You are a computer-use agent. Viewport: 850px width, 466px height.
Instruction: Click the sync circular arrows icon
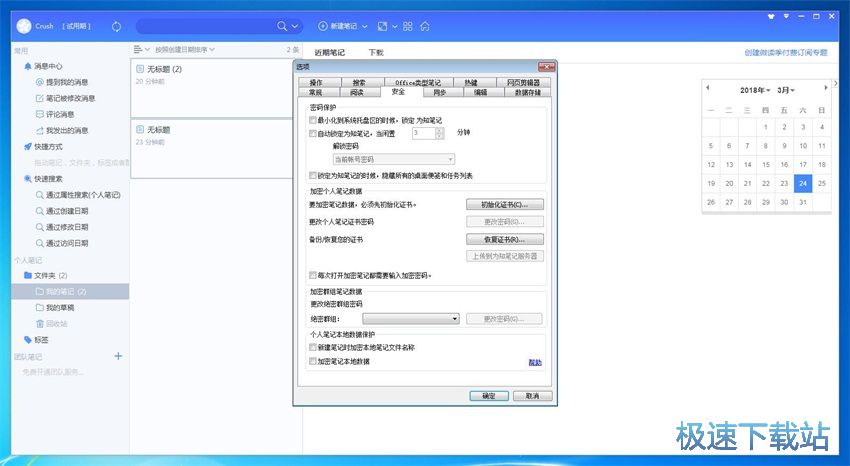116,26
